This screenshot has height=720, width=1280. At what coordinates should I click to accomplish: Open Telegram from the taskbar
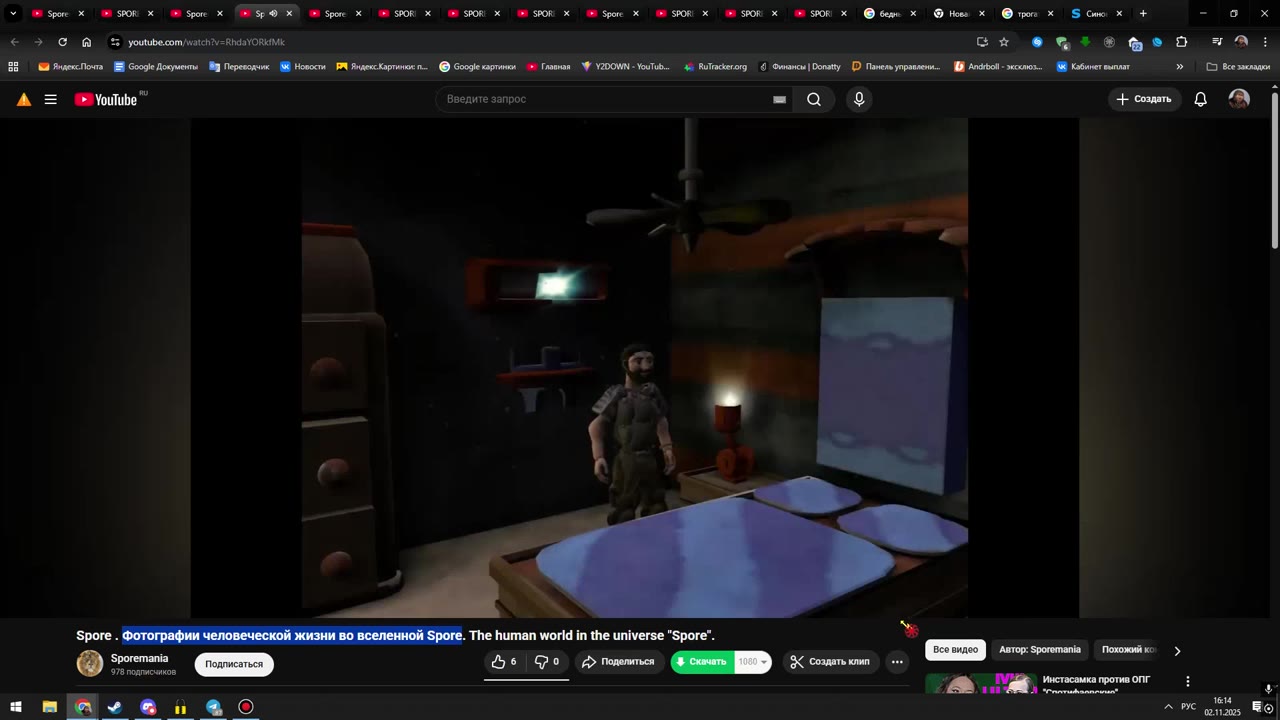click(213, 707)
